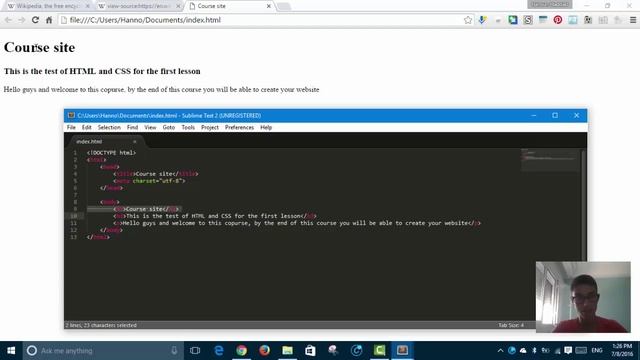Open Task View on the taskbar

(195, 351)
